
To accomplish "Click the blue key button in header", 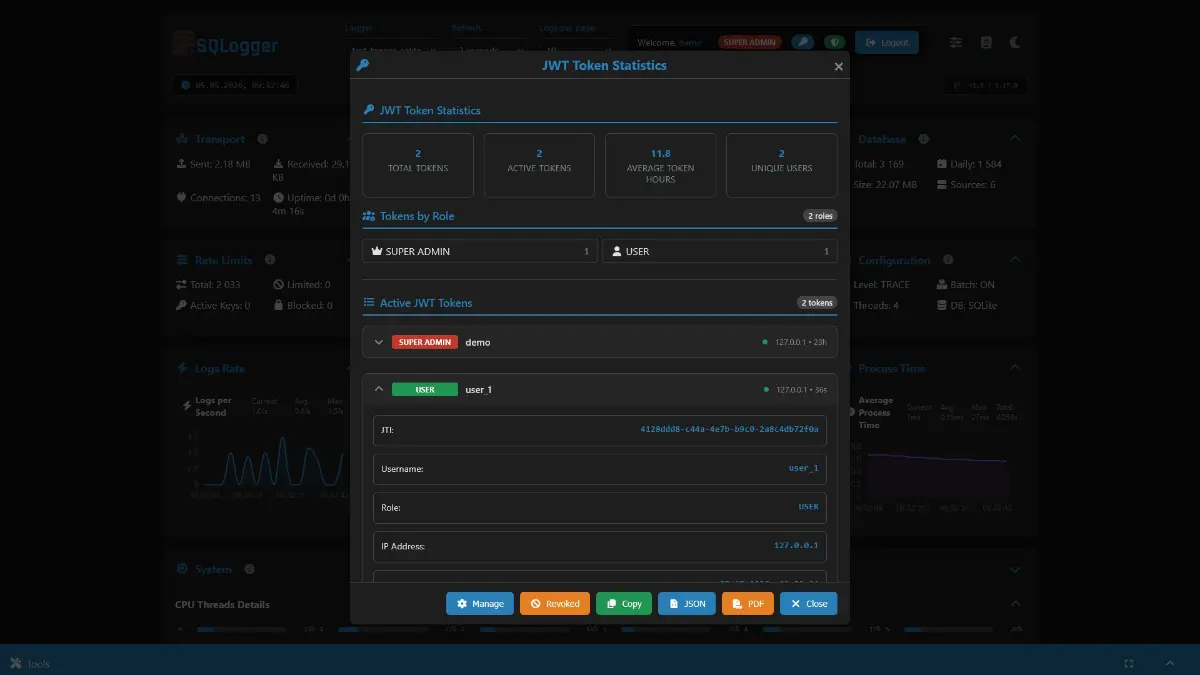I will click(x=802, y=42).
